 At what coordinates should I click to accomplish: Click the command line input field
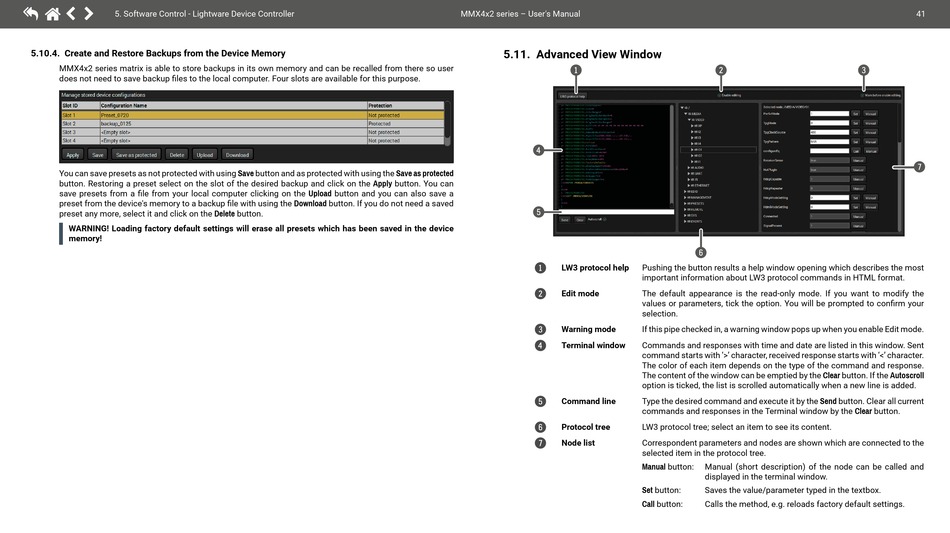616,212
